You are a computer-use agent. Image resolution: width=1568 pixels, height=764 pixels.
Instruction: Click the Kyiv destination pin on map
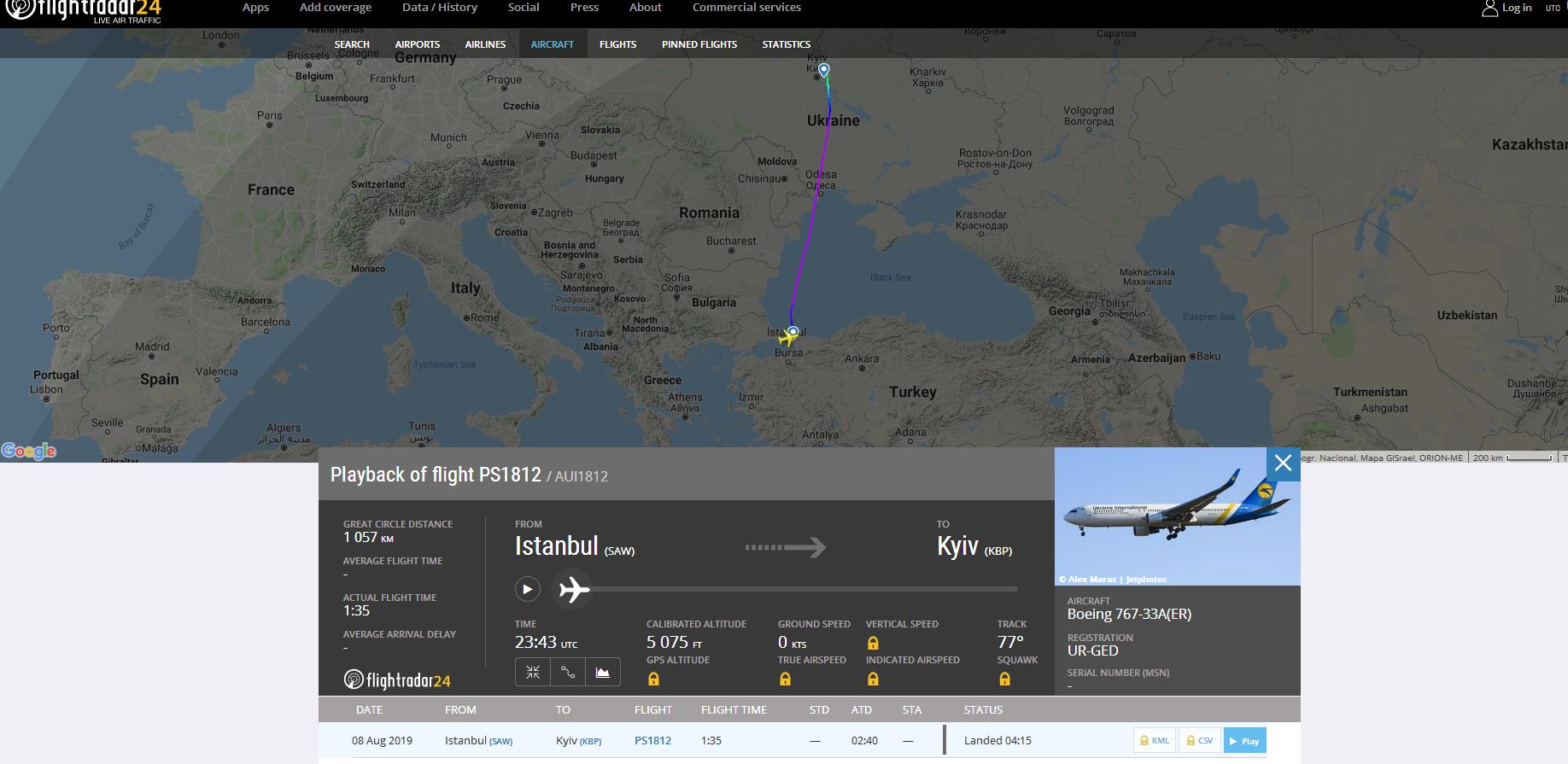click(x=823, y=69)
